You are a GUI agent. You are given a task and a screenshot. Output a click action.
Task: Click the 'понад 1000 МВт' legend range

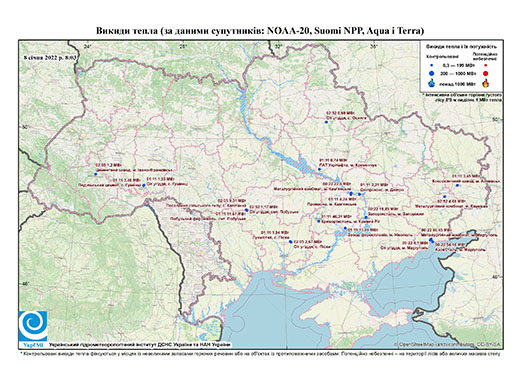(458, 83)
